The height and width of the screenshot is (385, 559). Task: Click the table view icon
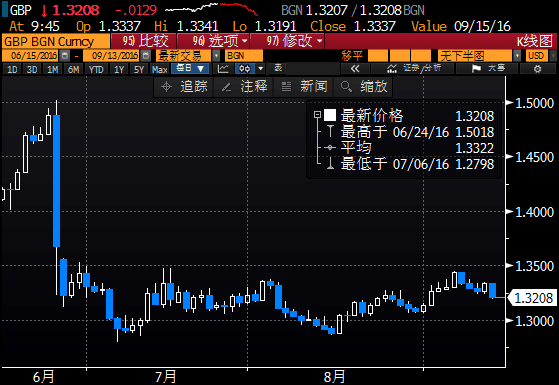[x=278, y=68]
